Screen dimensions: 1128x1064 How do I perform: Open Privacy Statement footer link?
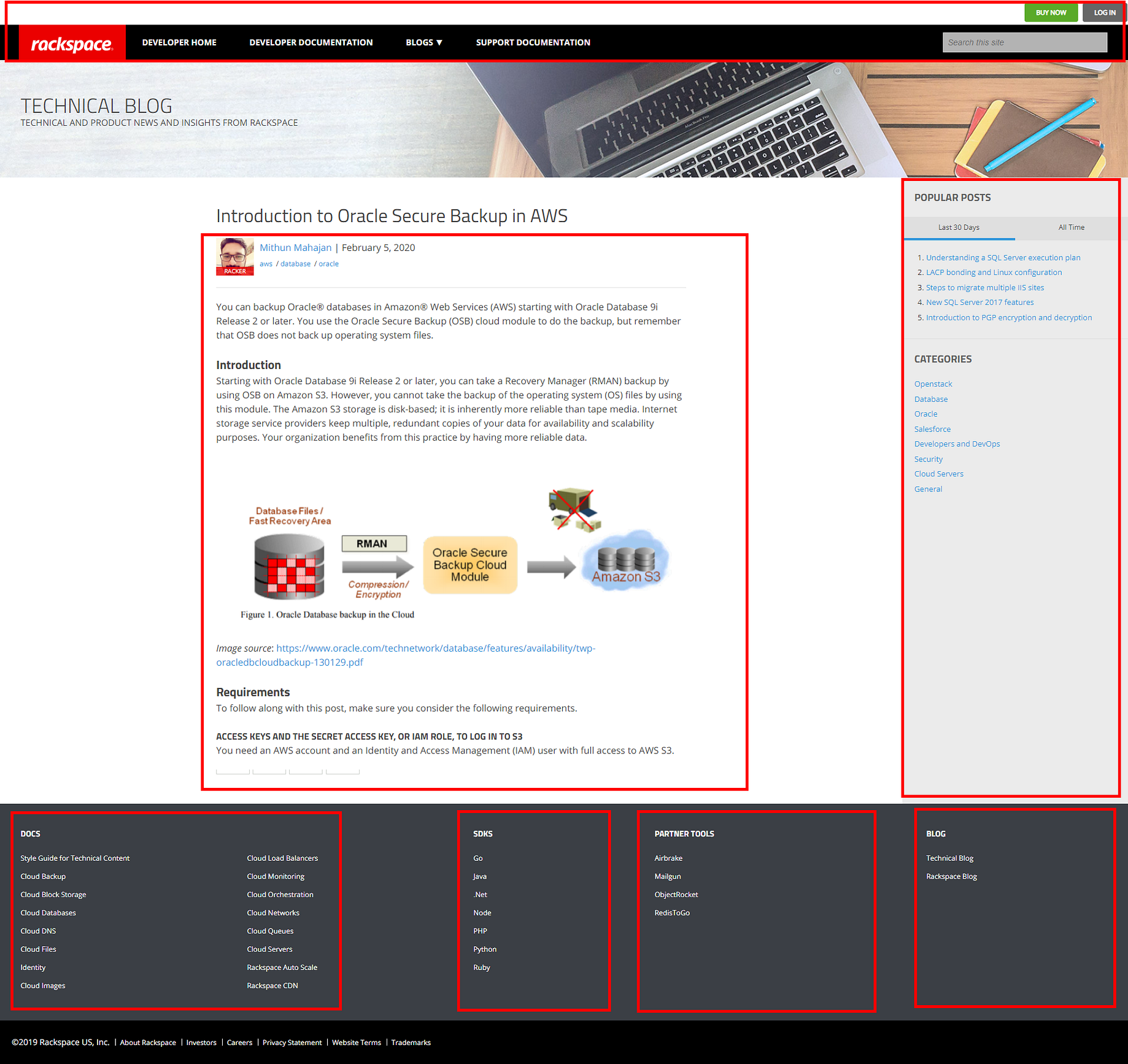pos(292,1043)
